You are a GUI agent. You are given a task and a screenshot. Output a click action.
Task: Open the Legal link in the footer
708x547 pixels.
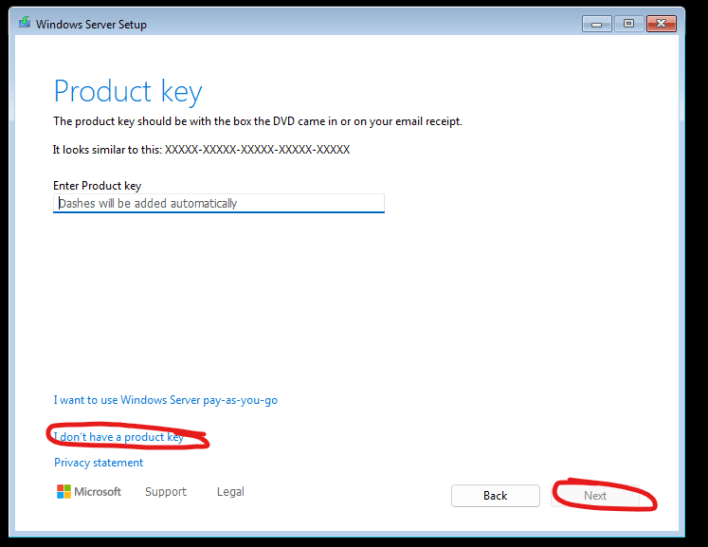230,491
